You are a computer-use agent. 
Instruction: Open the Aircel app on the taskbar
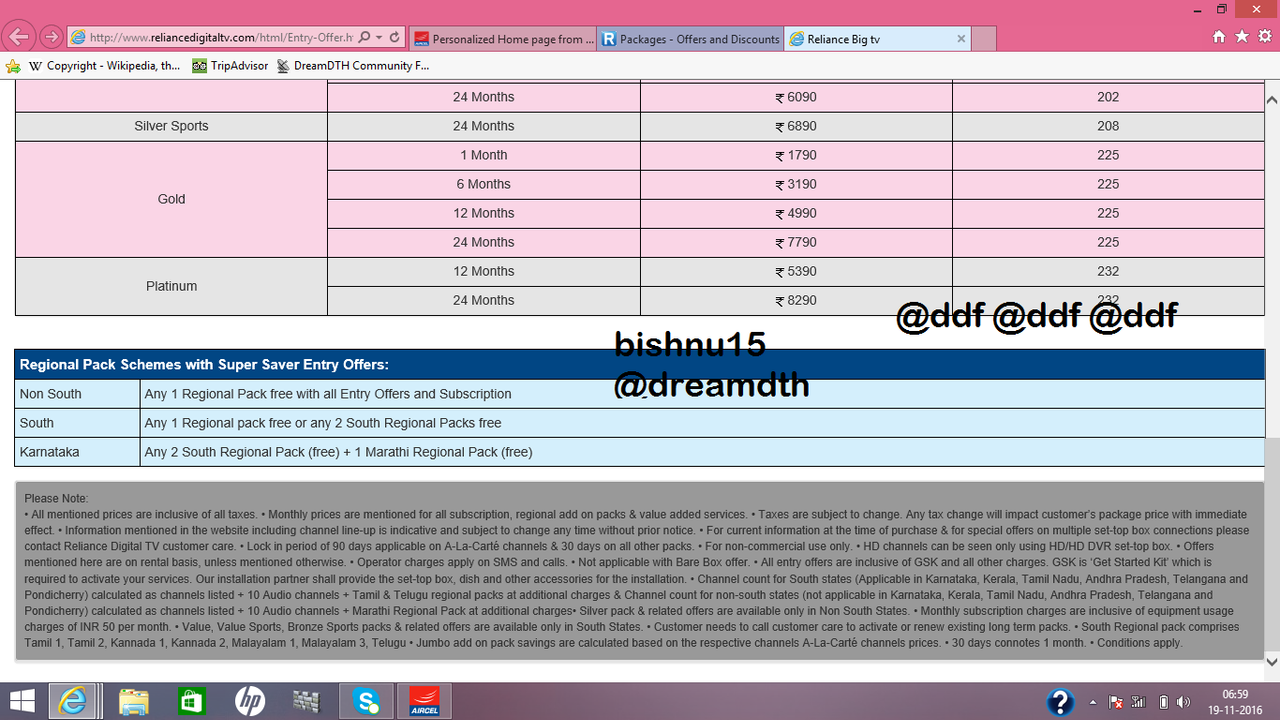pos(424,701)
